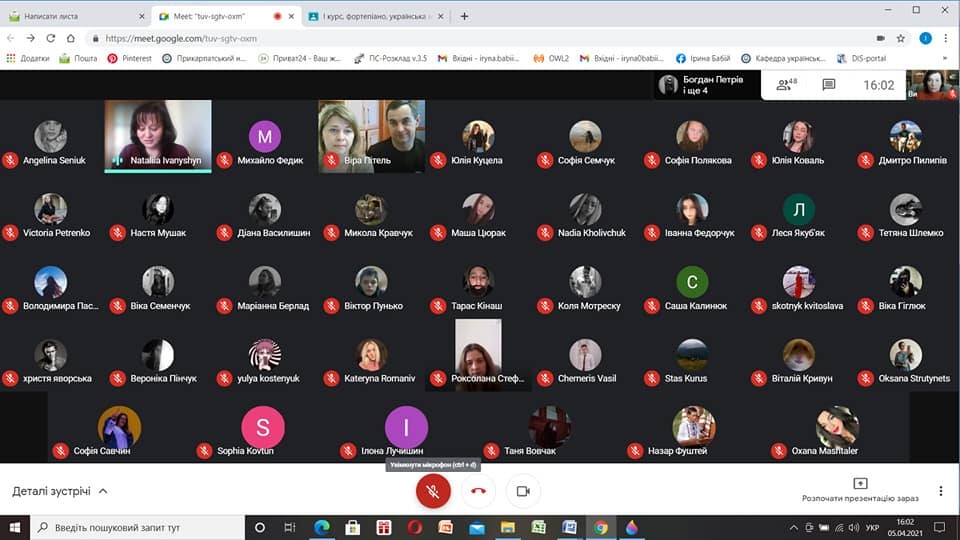Open Microsoft Edge from the taskbar
The width and height of the screenshot is (960, 540).
pos(322,527)
